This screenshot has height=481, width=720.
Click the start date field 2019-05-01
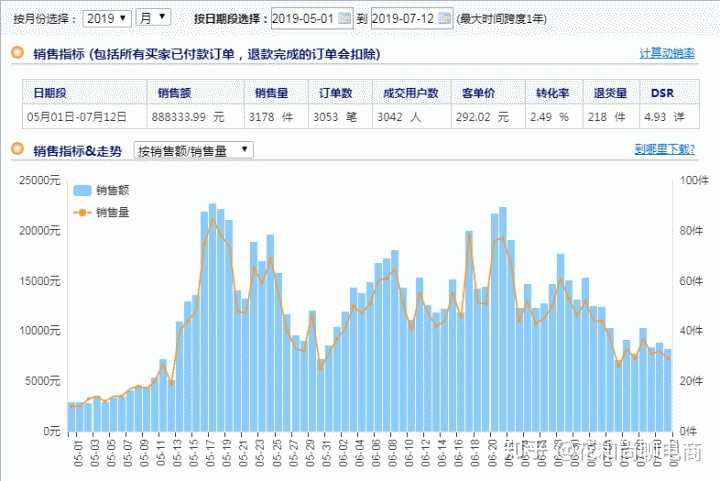coord(304,18)
